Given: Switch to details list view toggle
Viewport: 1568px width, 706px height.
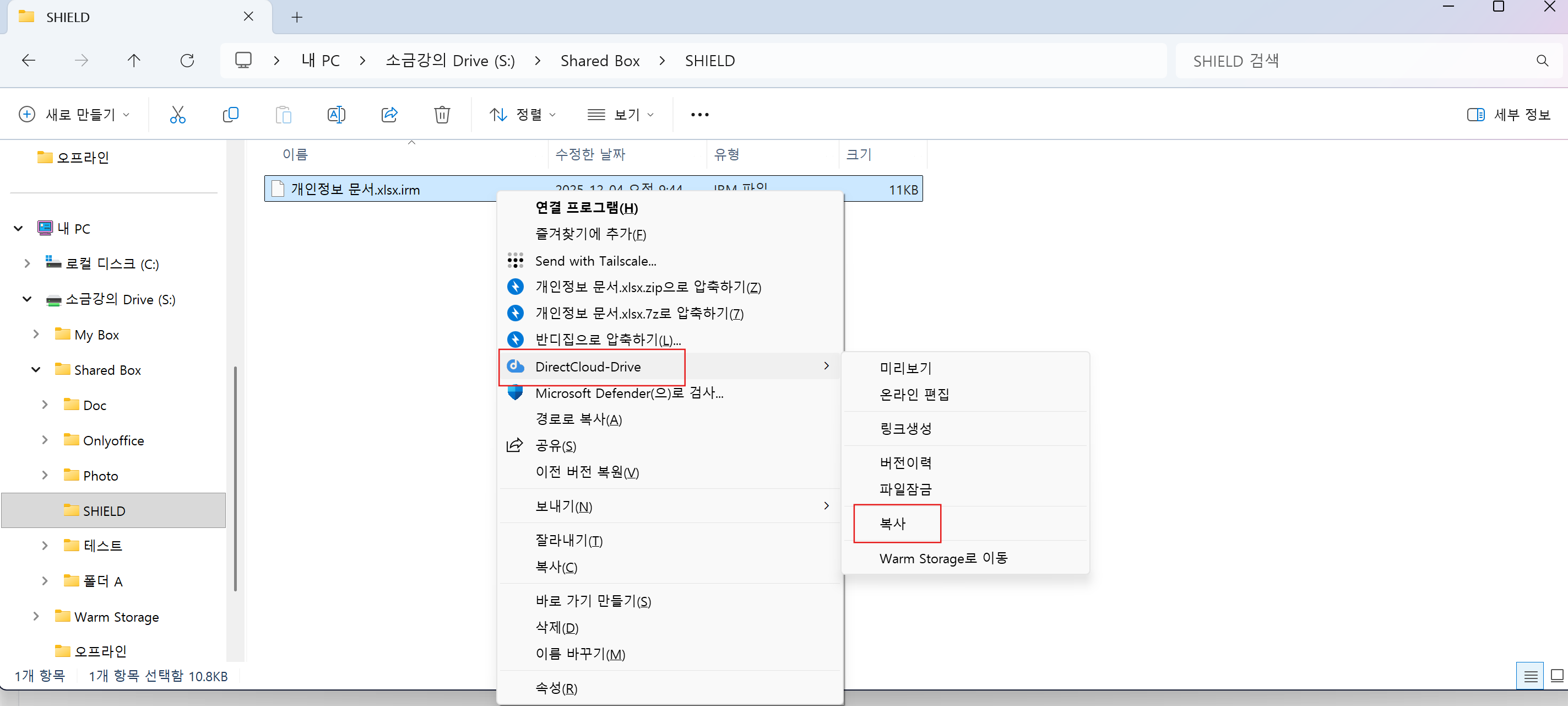Looking at the screenshot, I should [1530, 675].
